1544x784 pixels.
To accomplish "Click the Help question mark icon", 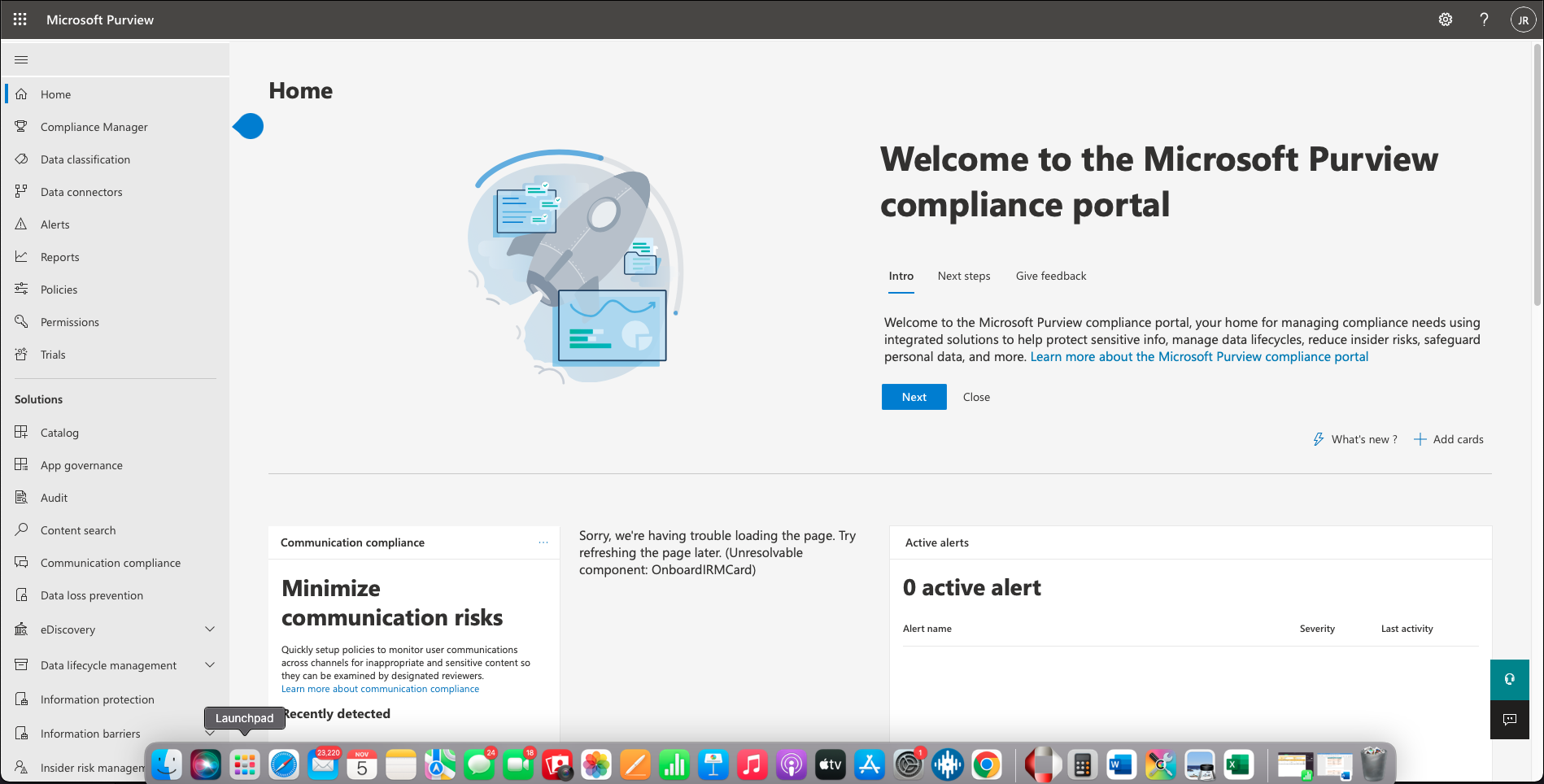I will pos(1484,20).
